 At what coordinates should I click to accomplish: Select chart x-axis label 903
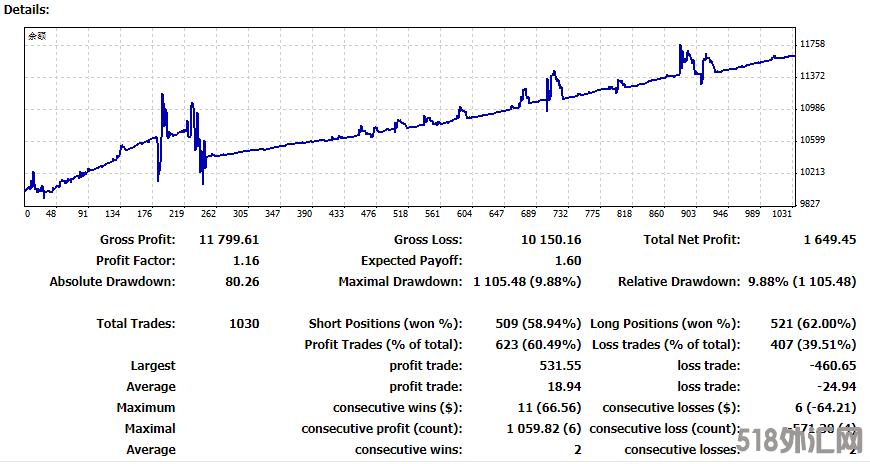coord(689,214)
